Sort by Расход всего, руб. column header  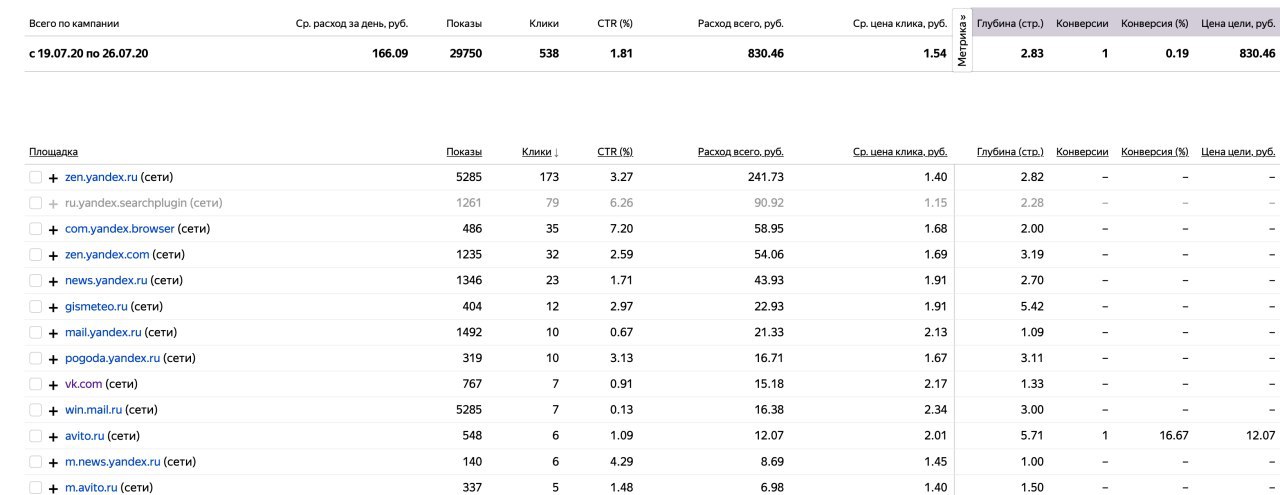click(x=741, y=152)
